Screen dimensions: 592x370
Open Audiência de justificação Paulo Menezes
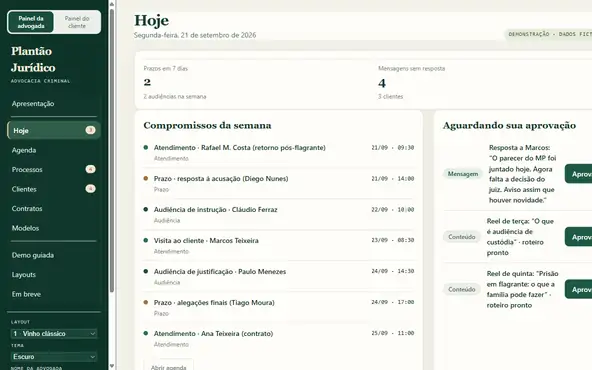click(279, 276)
